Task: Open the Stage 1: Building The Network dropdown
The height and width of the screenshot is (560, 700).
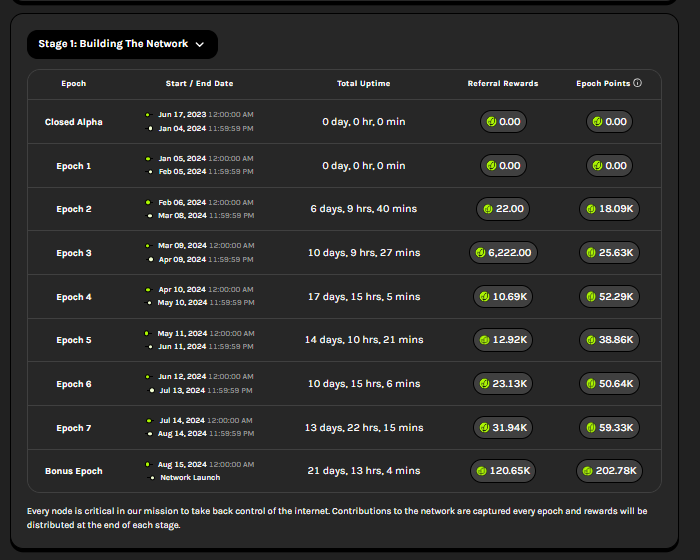Action: [122, 44]
